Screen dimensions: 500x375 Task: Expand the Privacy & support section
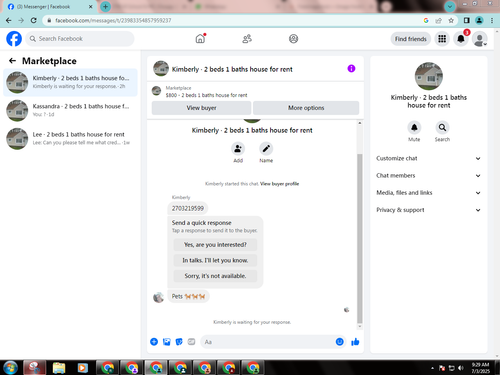click(429, 210)
